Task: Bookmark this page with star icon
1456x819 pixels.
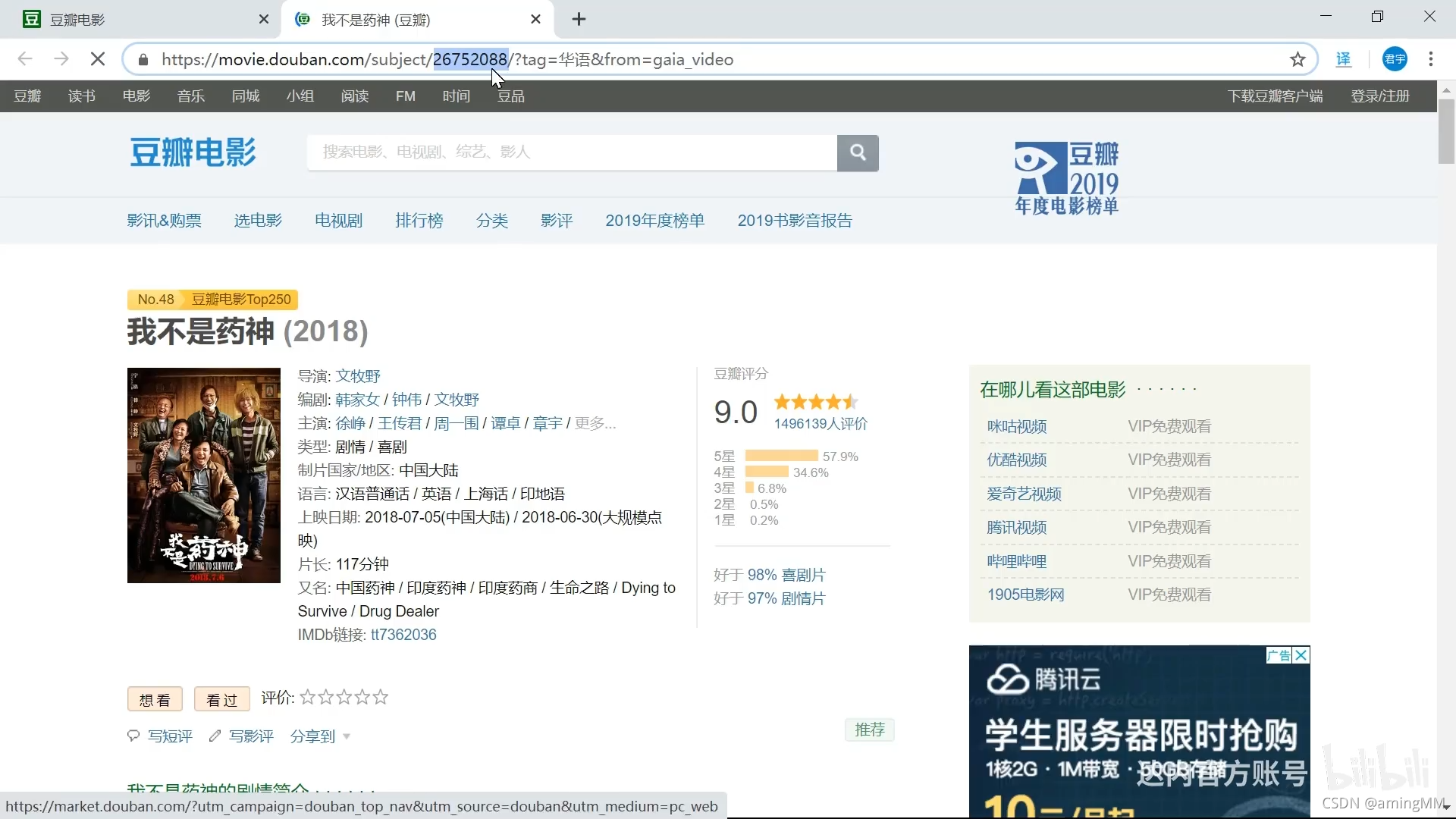Action: click(x=1298, y=59)
